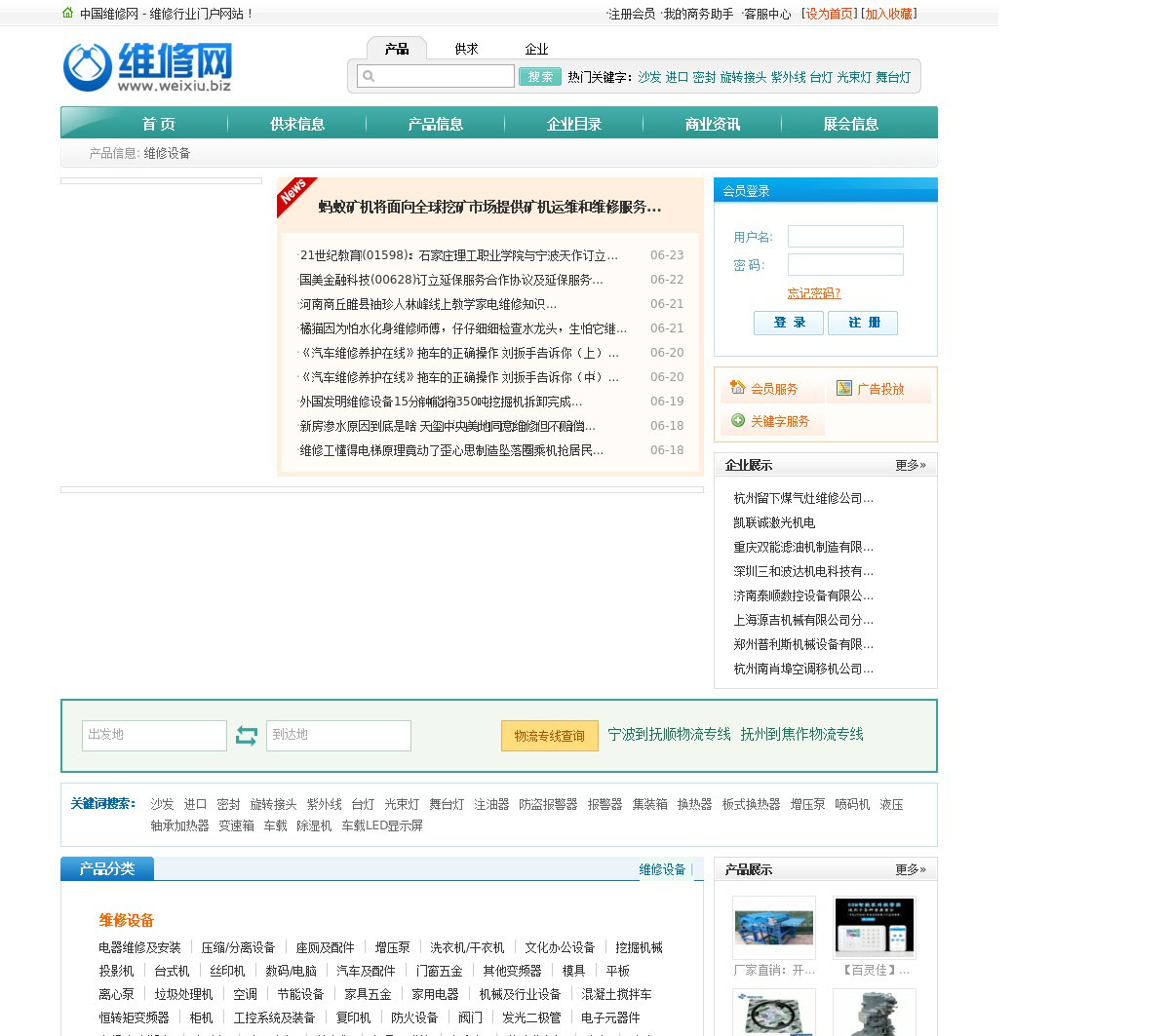Open the weixiu.biz site logo

147,66
